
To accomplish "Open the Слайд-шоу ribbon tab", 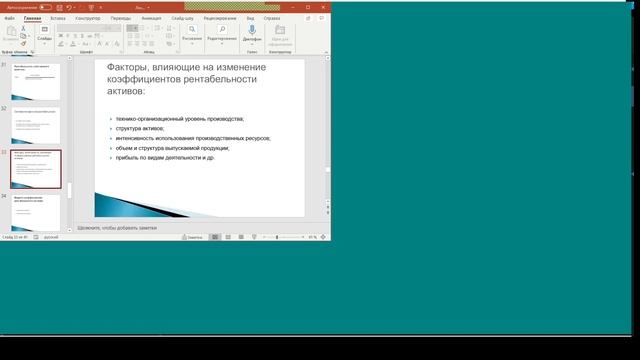I will pyautogui.click(x=182, y=18).
